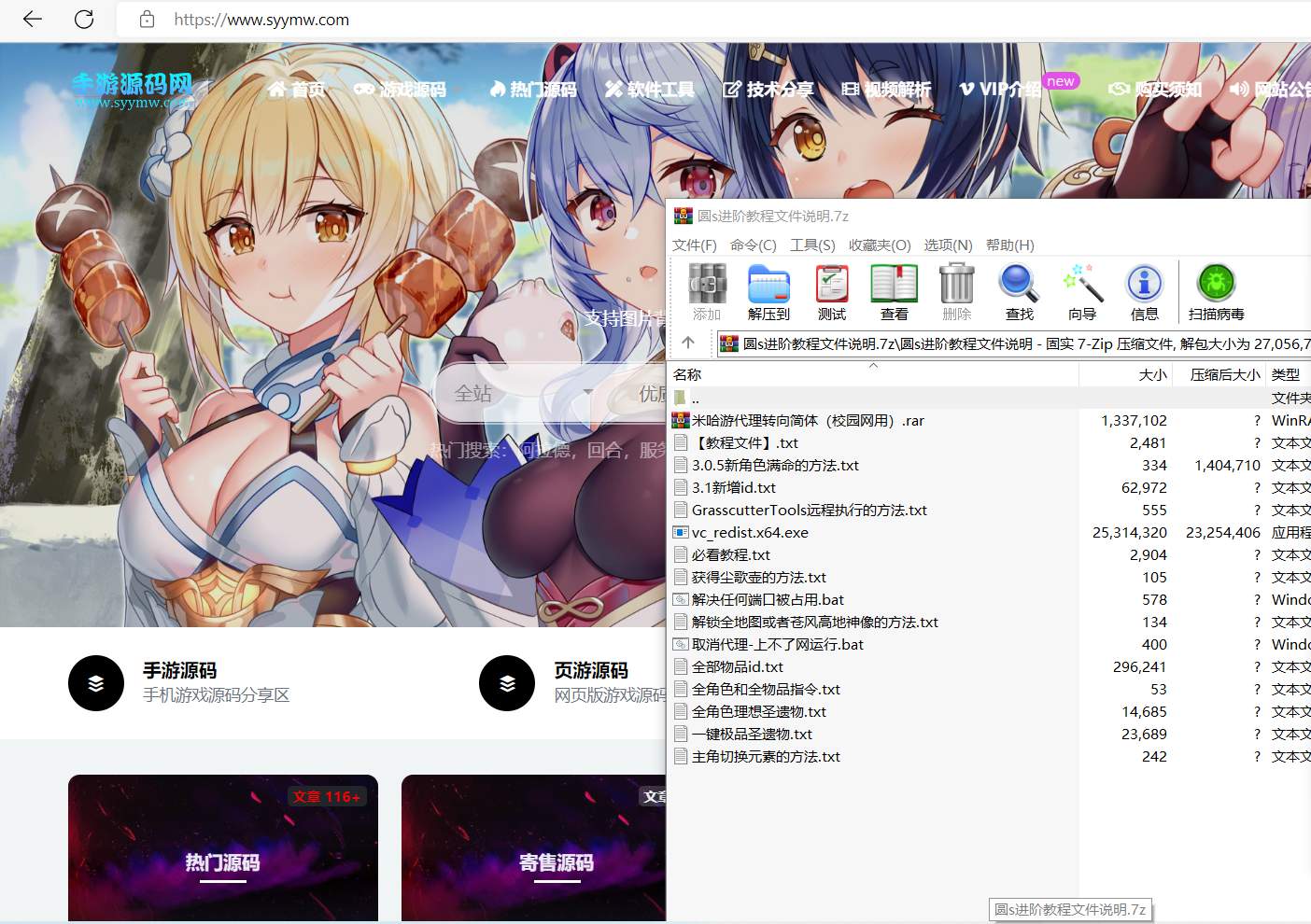The height and width of the screenshot is (924, 1311).
Task: Open the View (查看) book icon
Action: click(x=894, y=291)
